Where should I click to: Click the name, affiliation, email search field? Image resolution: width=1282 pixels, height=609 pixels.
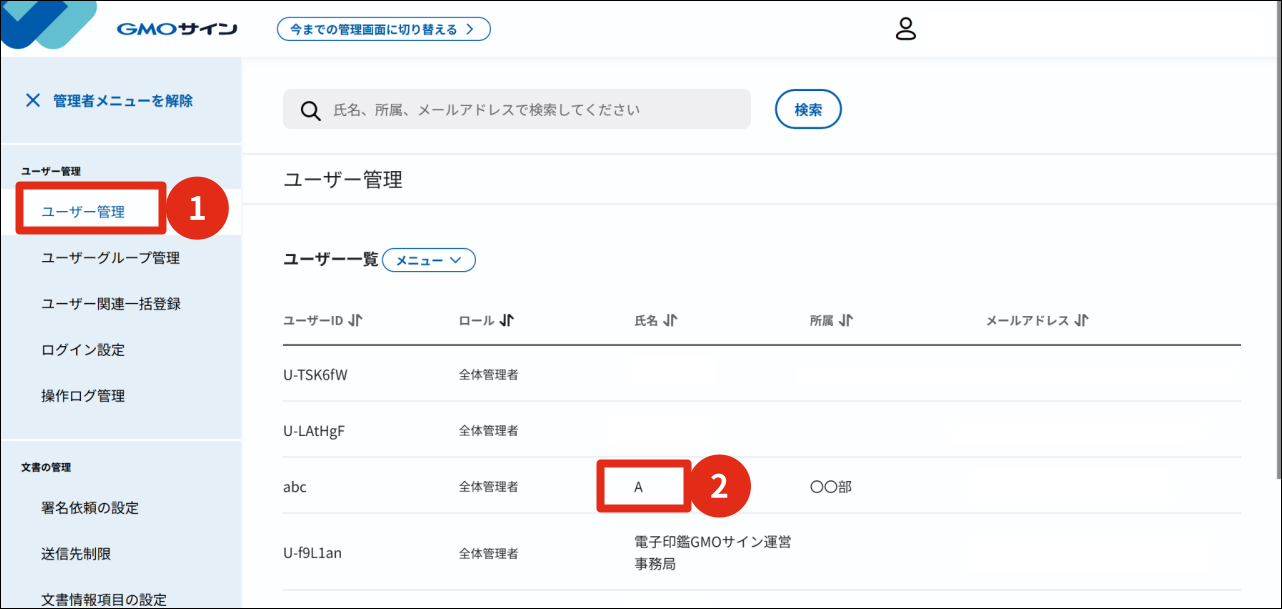point(517,109)
